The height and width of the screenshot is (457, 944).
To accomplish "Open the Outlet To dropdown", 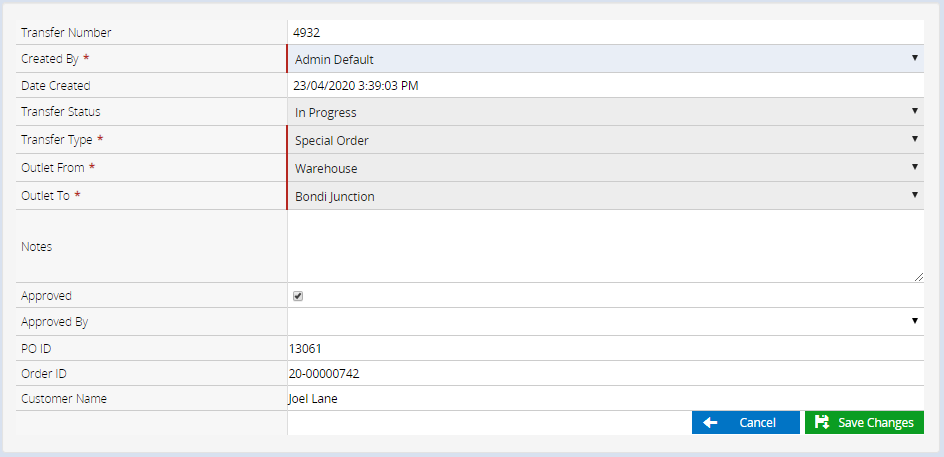I will point(606,196).
